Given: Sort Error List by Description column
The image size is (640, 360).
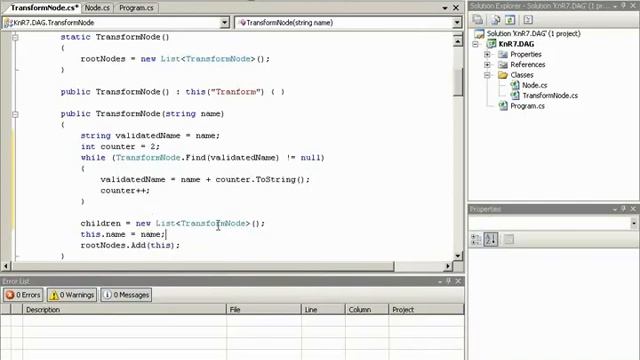Looking at the screenshot, I should tap(124, 309).
